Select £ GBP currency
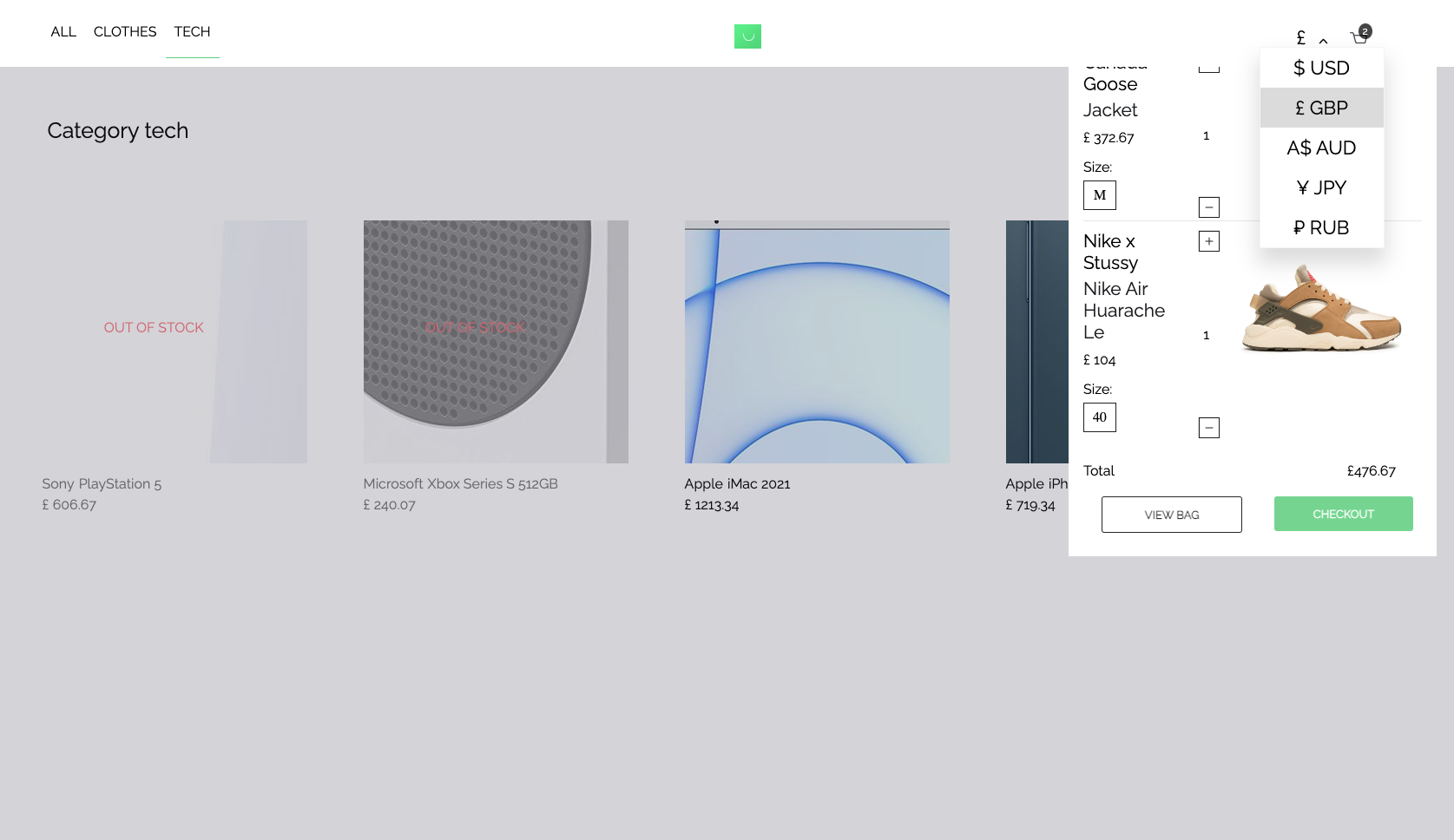 tap(1321, 108)
